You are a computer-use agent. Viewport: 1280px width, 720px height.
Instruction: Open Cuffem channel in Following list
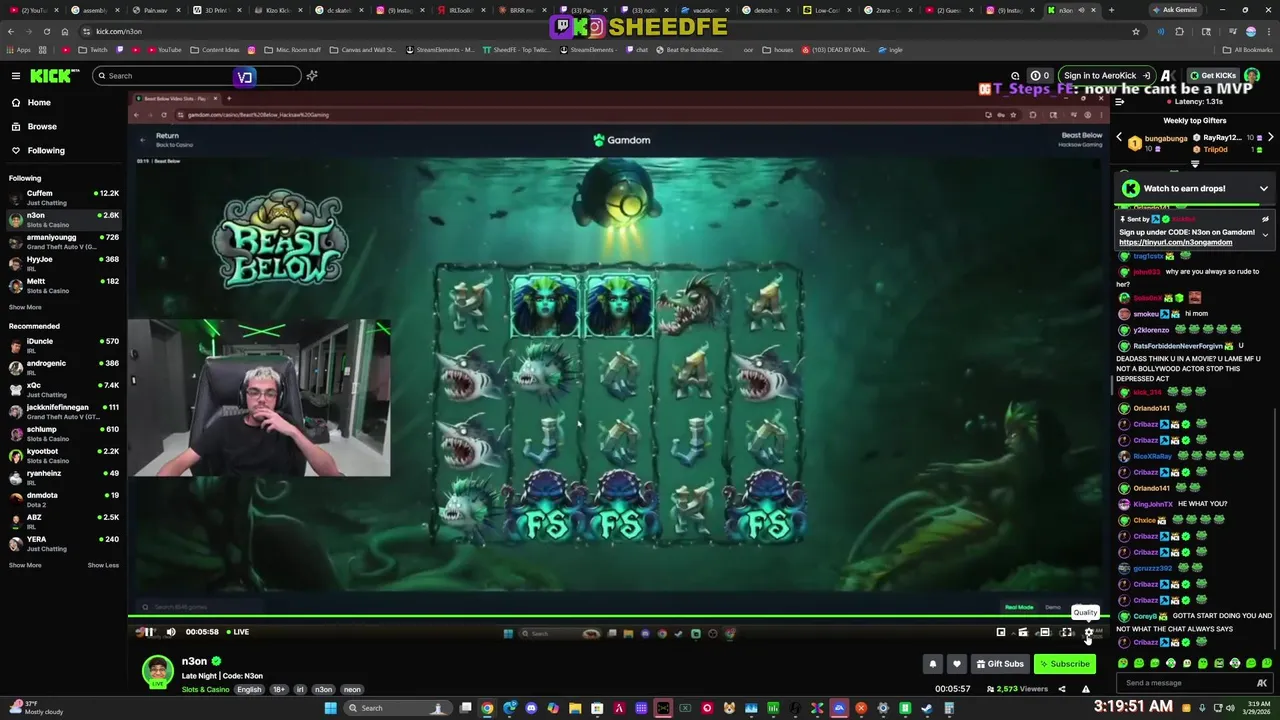coord(62,198)
